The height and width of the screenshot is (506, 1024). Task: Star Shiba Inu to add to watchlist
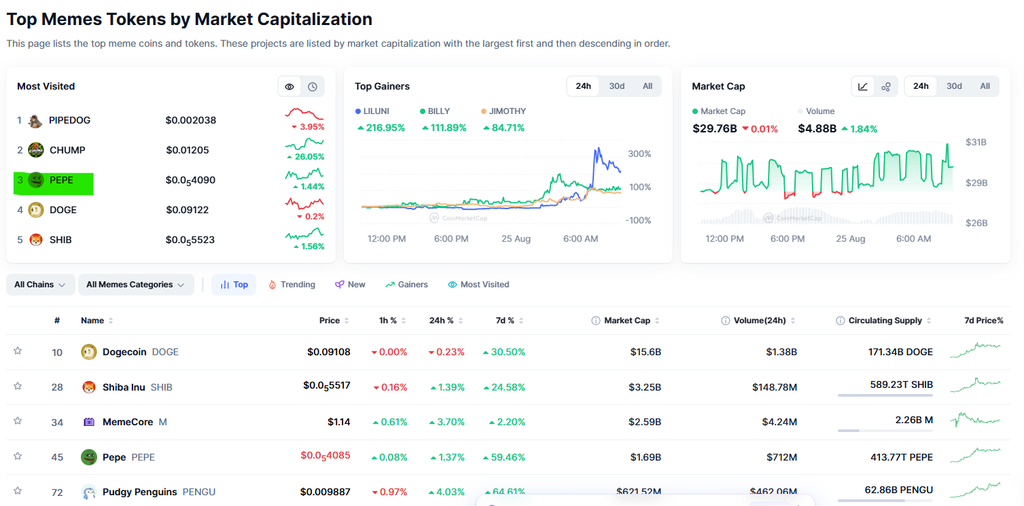pyautogui.click(x=18, y=387)
